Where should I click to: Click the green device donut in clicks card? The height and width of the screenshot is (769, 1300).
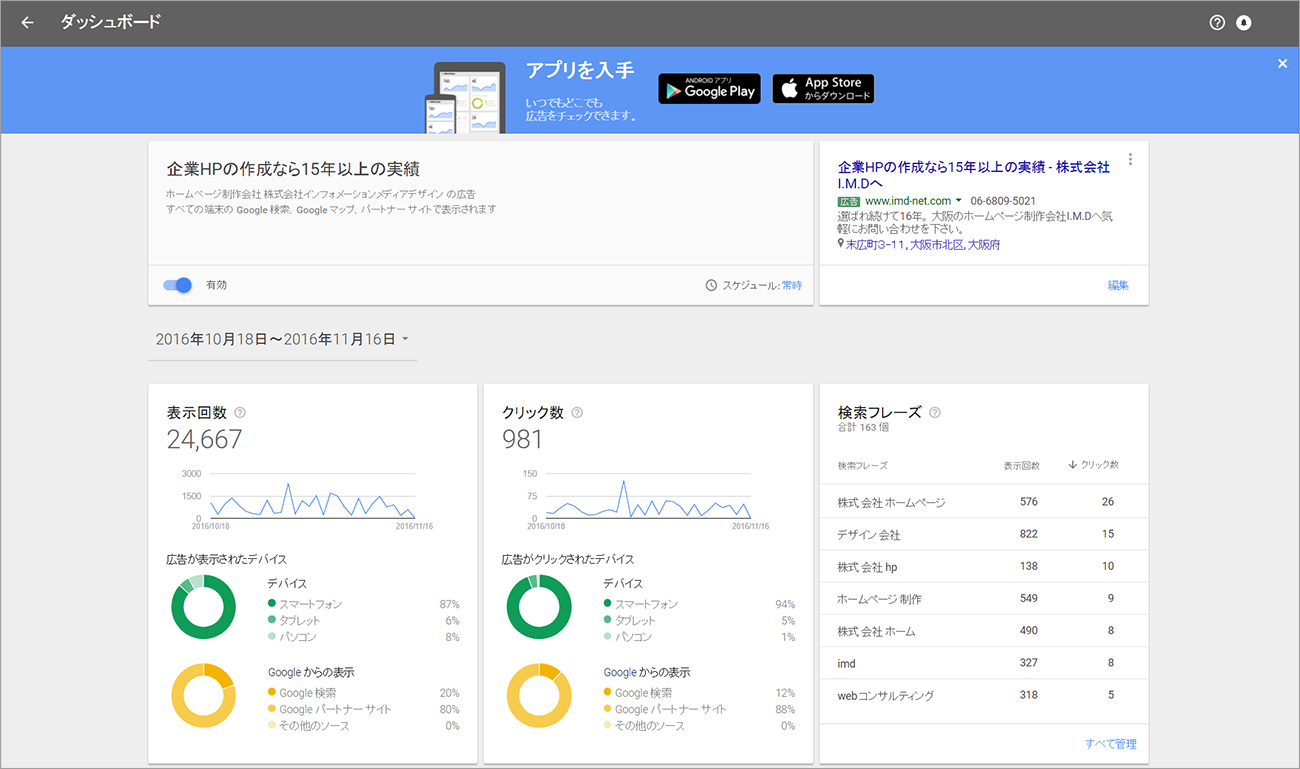click(539, 608)
